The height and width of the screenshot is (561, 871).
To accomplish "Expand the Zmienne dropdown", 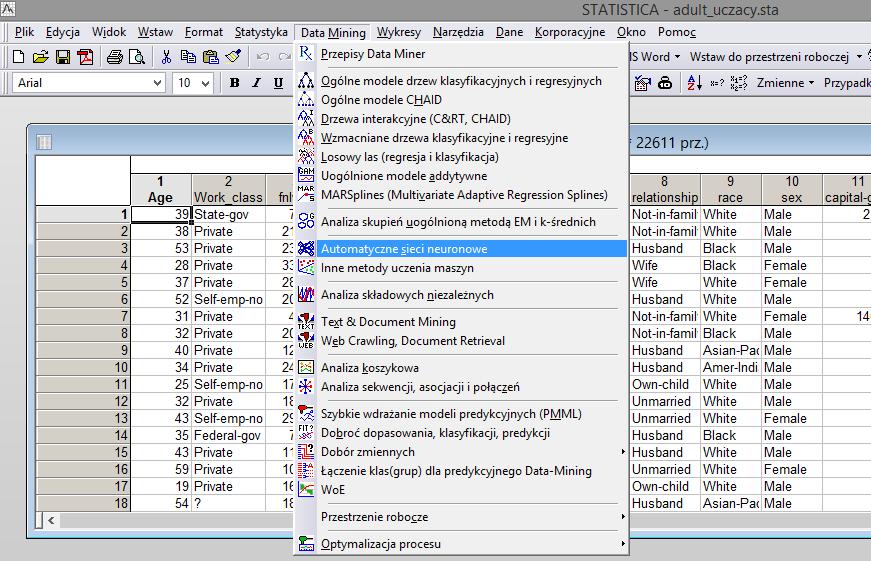I will coord(812,83).
